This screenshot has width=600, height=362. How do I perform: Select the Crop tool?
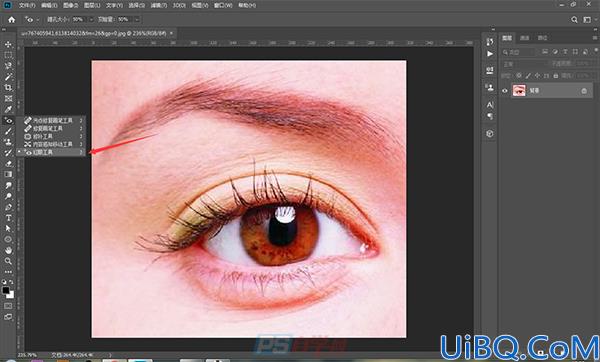8,88
